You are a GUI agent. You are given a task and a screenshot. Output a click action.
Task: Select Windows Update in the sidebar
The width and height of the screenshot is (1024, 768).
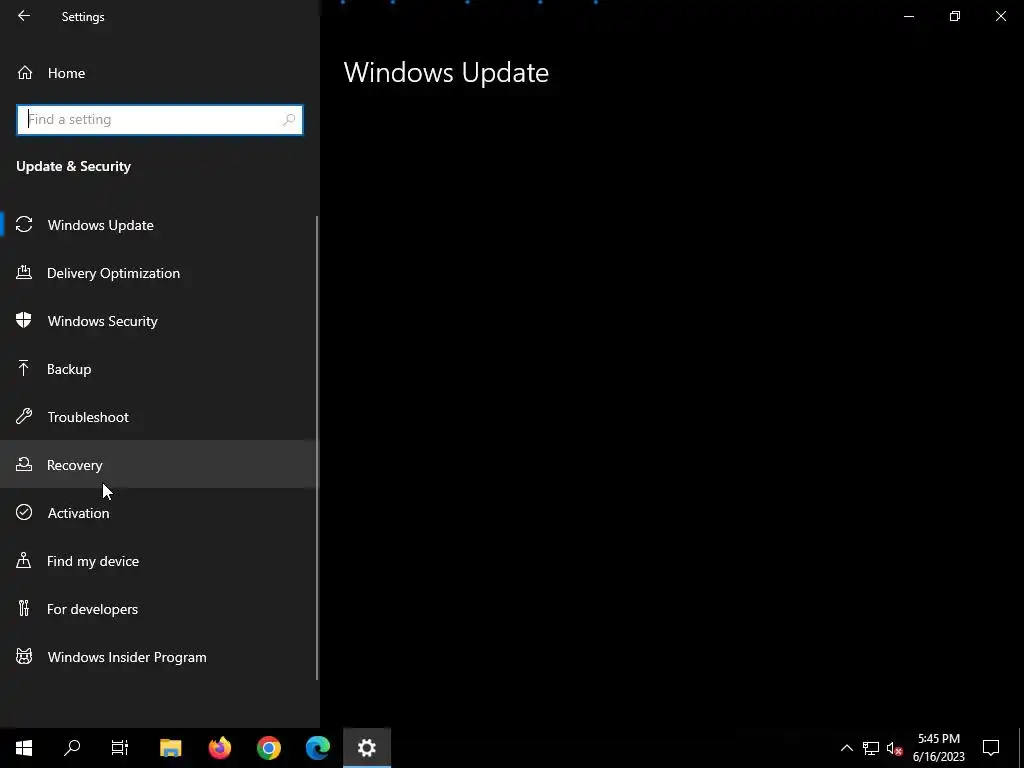click(x=159, y=225)
